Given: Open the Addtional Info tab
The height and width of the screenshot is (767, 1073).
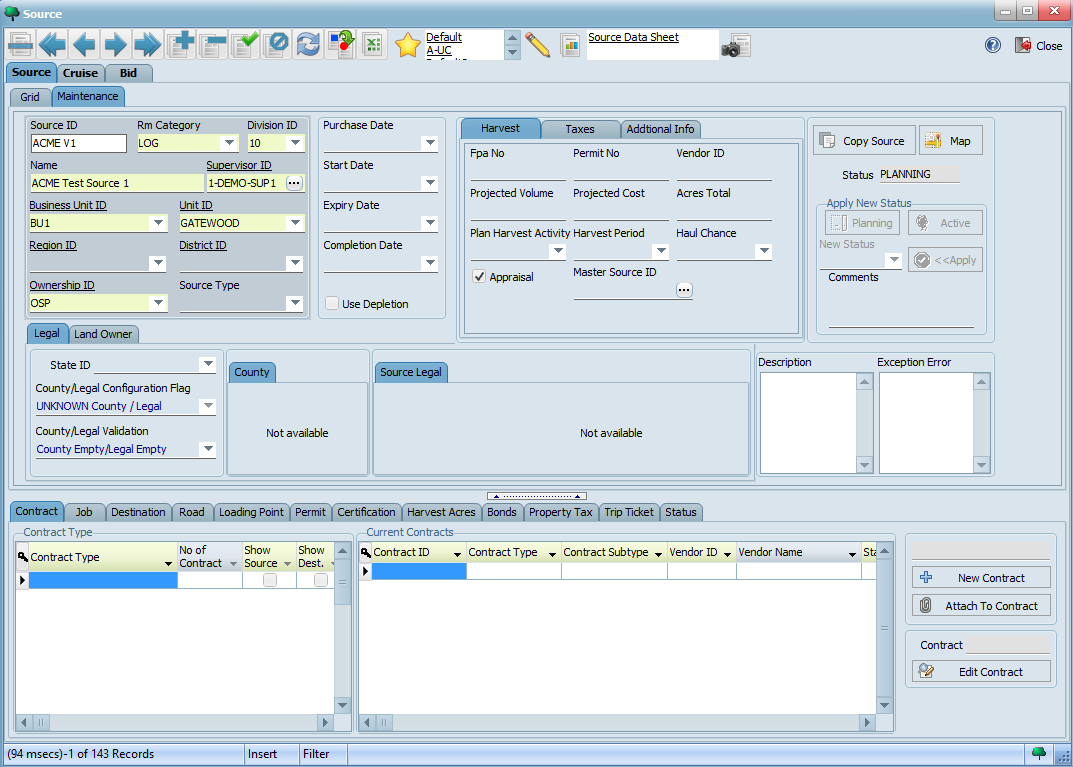Looking at the screenshot, I should pyautogui.click(x=660, y=129).
